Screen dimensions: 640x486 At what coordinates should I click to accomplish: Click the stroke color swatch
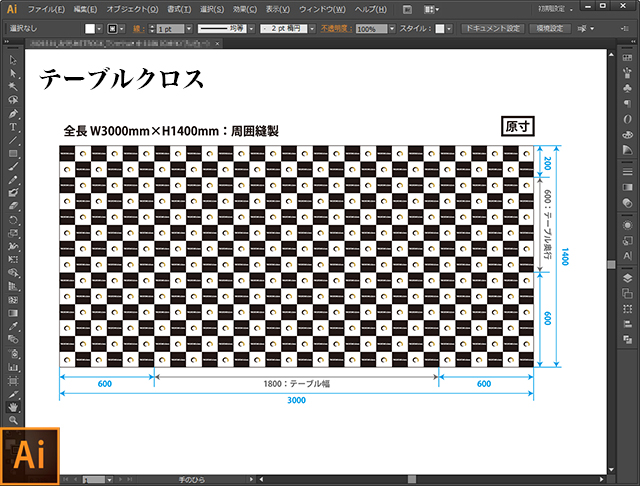(112, 29)
